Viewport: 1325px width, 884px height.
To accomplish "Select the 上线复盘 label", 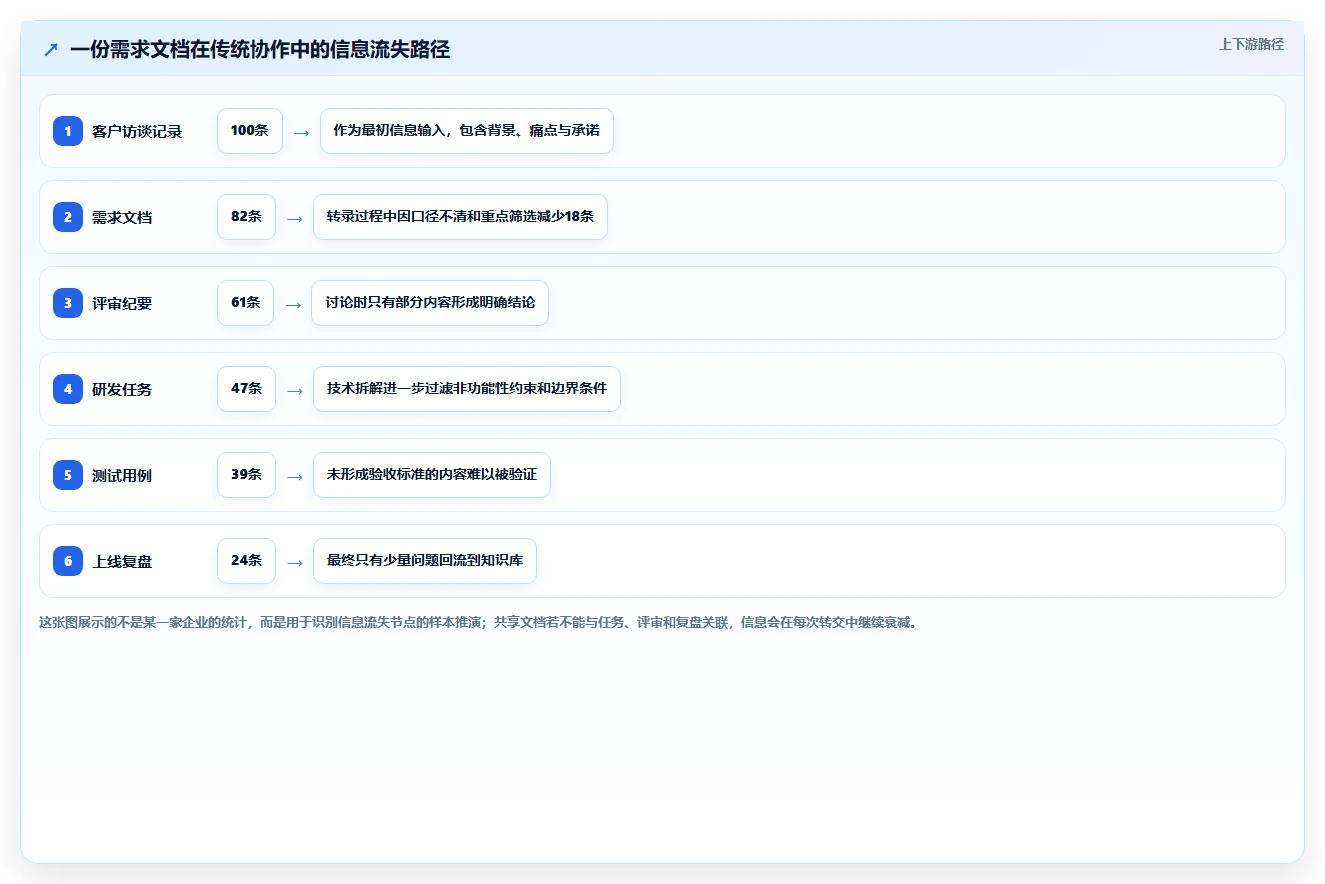I will tap(122, 561).
